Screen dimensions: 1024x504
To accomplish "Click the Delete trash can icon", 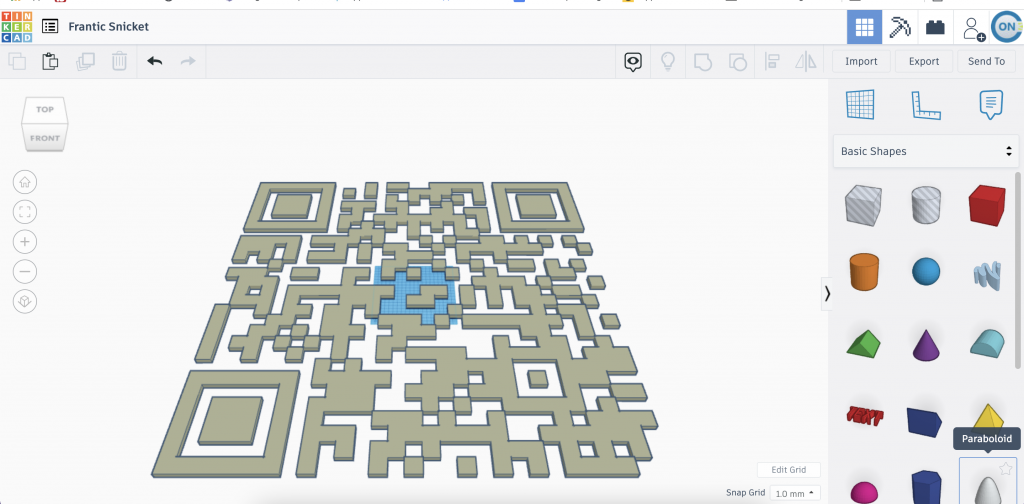I will click(x=119, y=61).
